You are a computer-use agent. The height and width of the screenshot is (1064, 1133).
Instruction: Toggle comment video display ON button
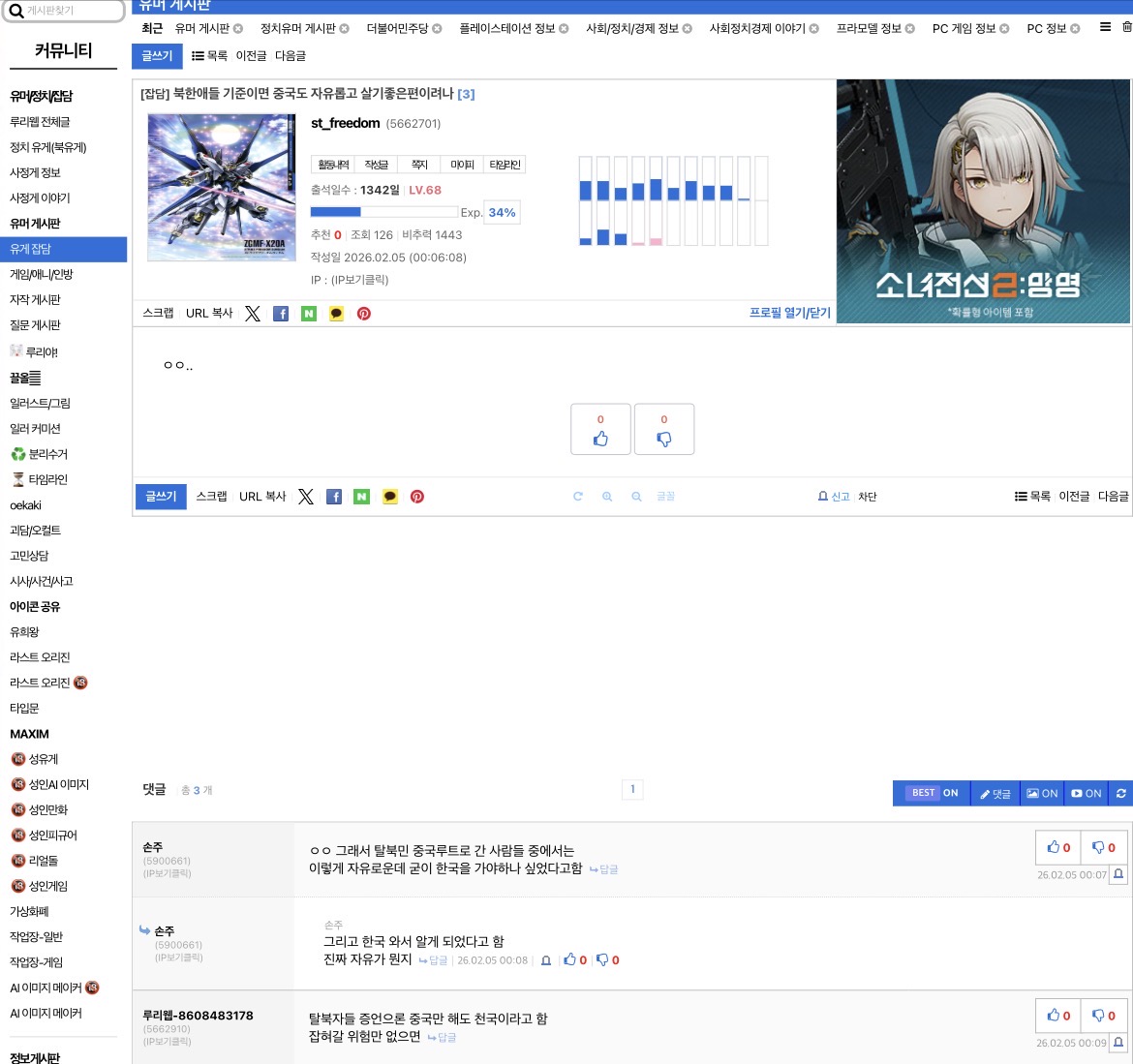click(x=1087, y=793)
